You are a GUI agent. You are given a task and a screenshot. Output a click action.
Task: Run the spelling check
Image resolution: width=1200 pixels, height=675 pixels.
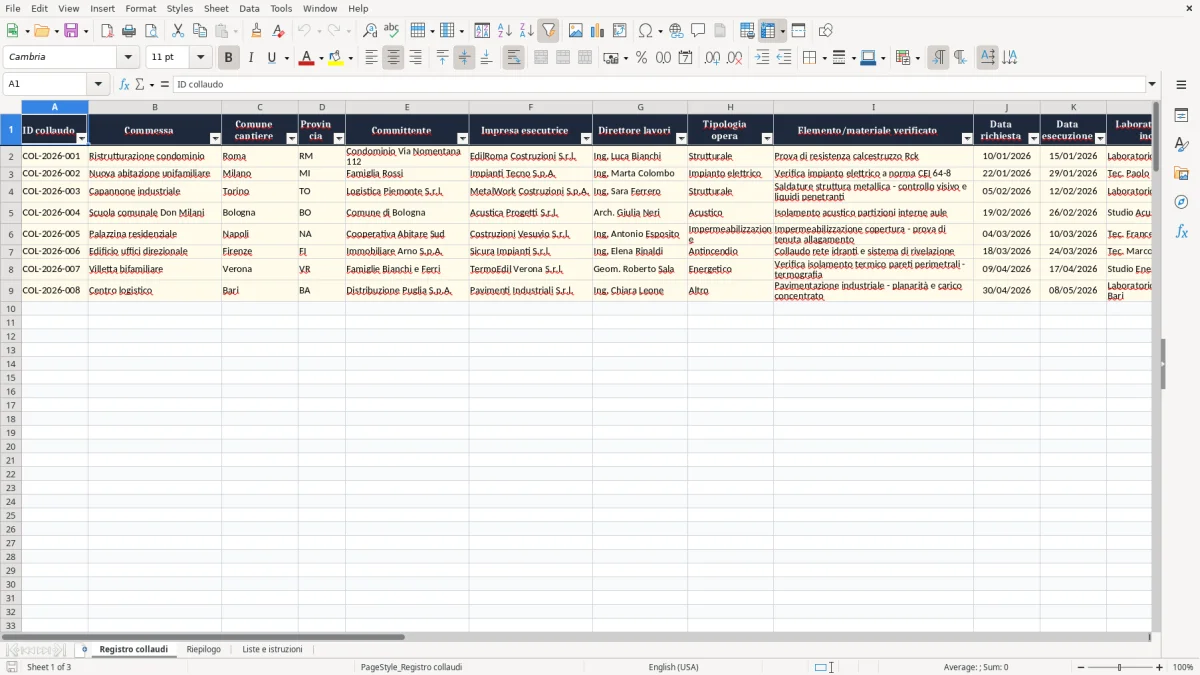click(392, 31)
